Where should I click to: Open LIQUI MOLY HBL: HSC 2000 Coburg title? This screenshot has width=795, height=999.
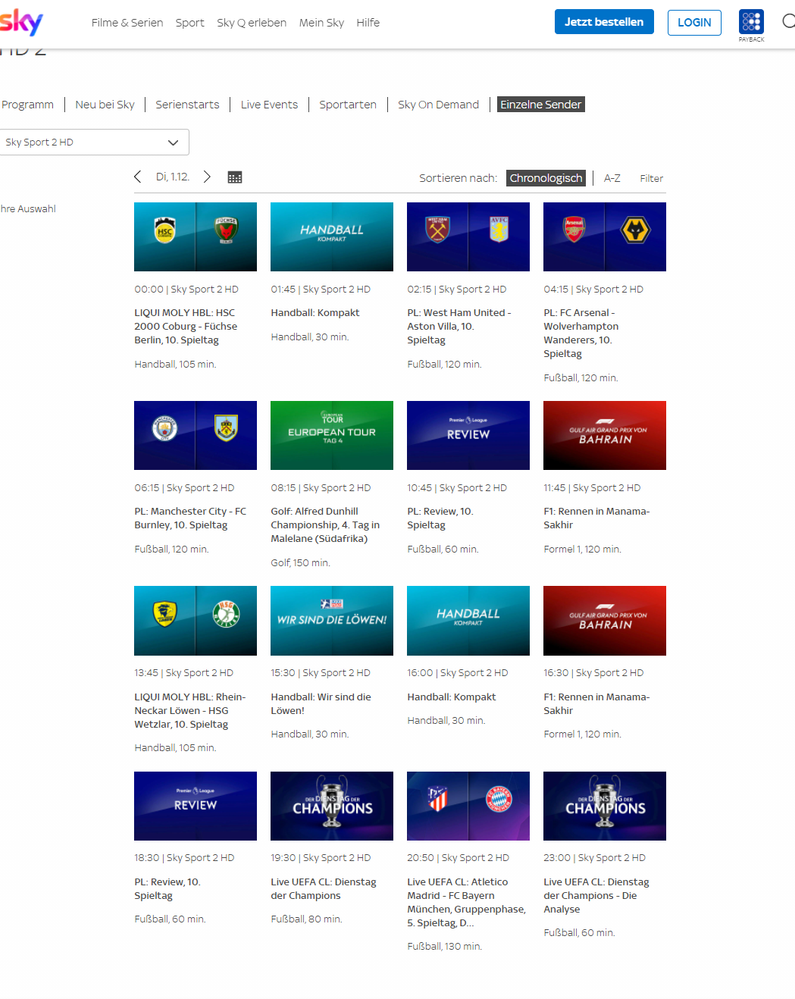[x=185, y=326]
